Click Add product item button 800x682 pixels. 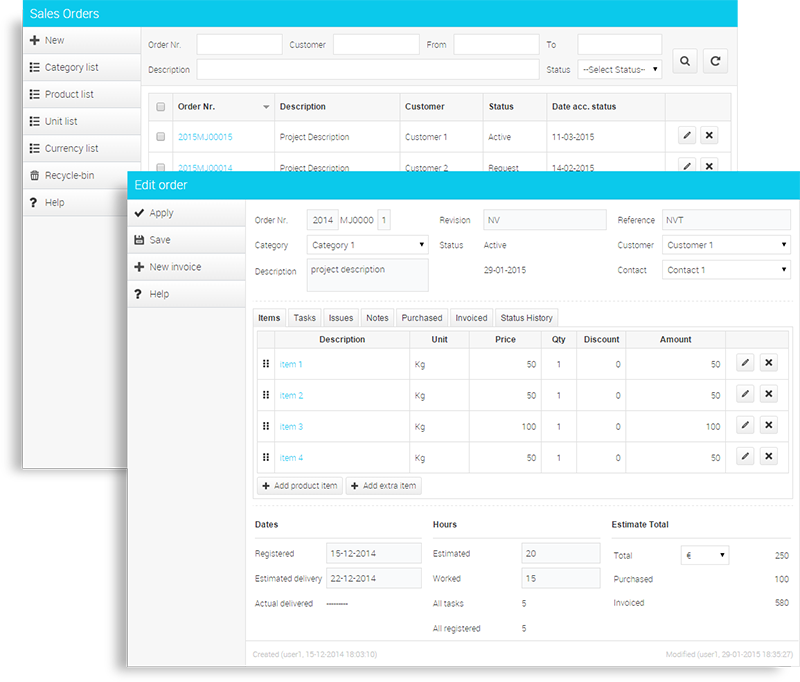[x=299, y=486]
